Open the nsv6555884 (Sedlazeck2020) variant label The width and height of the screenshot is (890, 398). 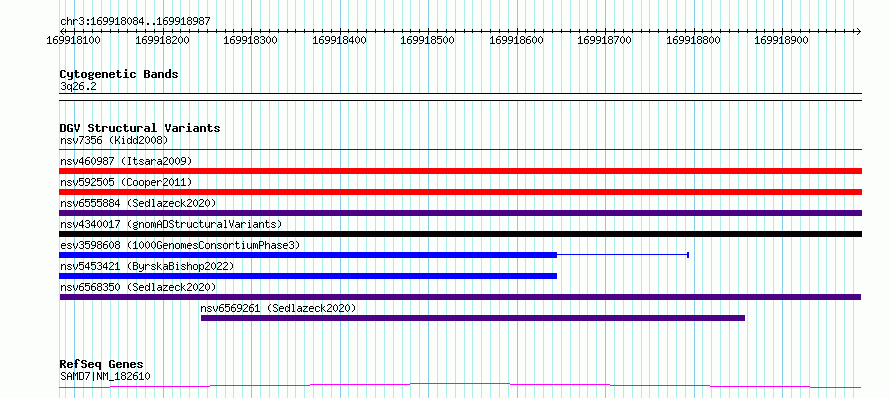coord(138,203)
